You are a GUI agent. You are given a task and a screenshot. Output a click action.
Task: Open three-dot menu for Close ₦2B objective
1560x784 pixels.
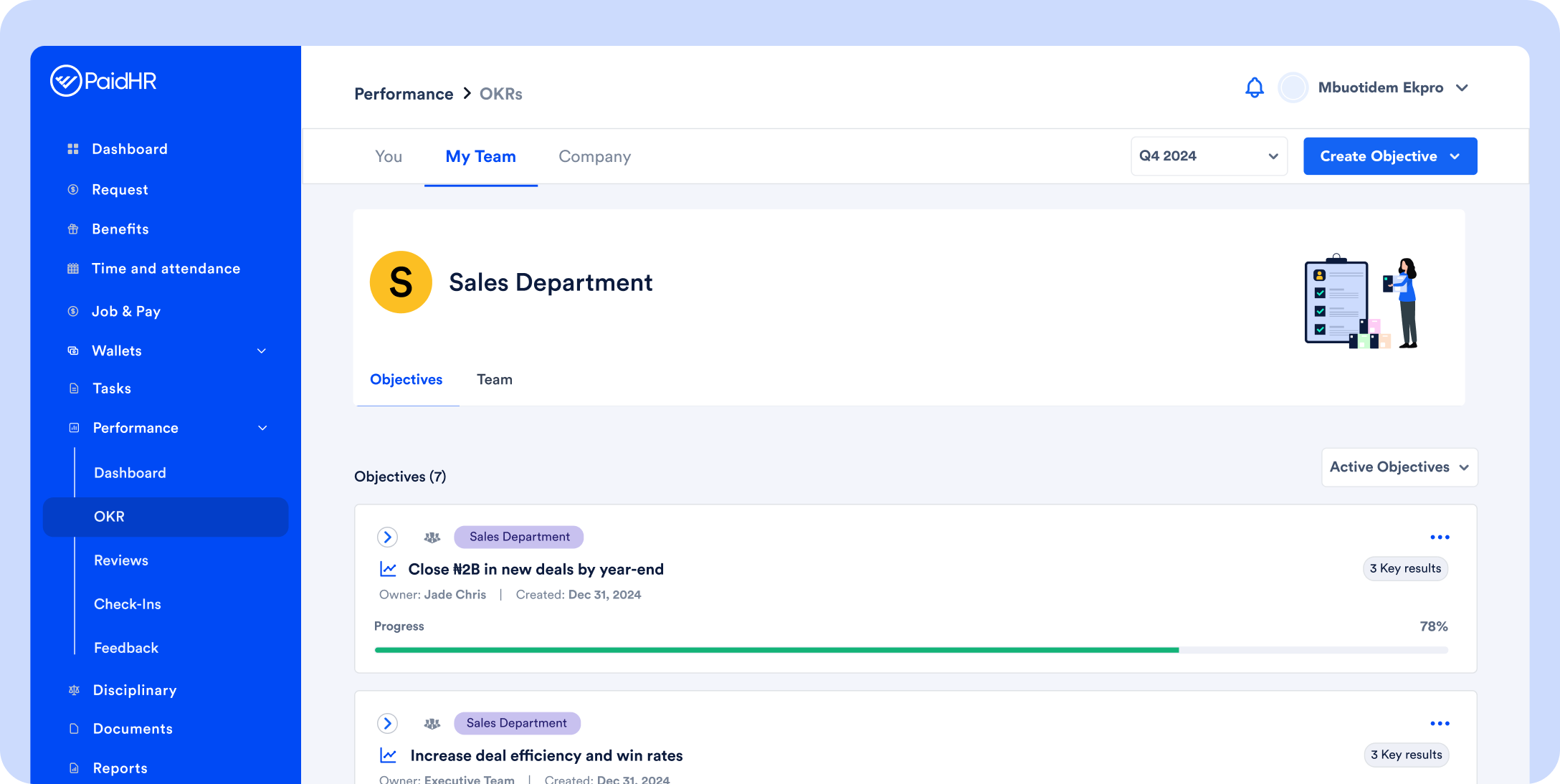1440,537
